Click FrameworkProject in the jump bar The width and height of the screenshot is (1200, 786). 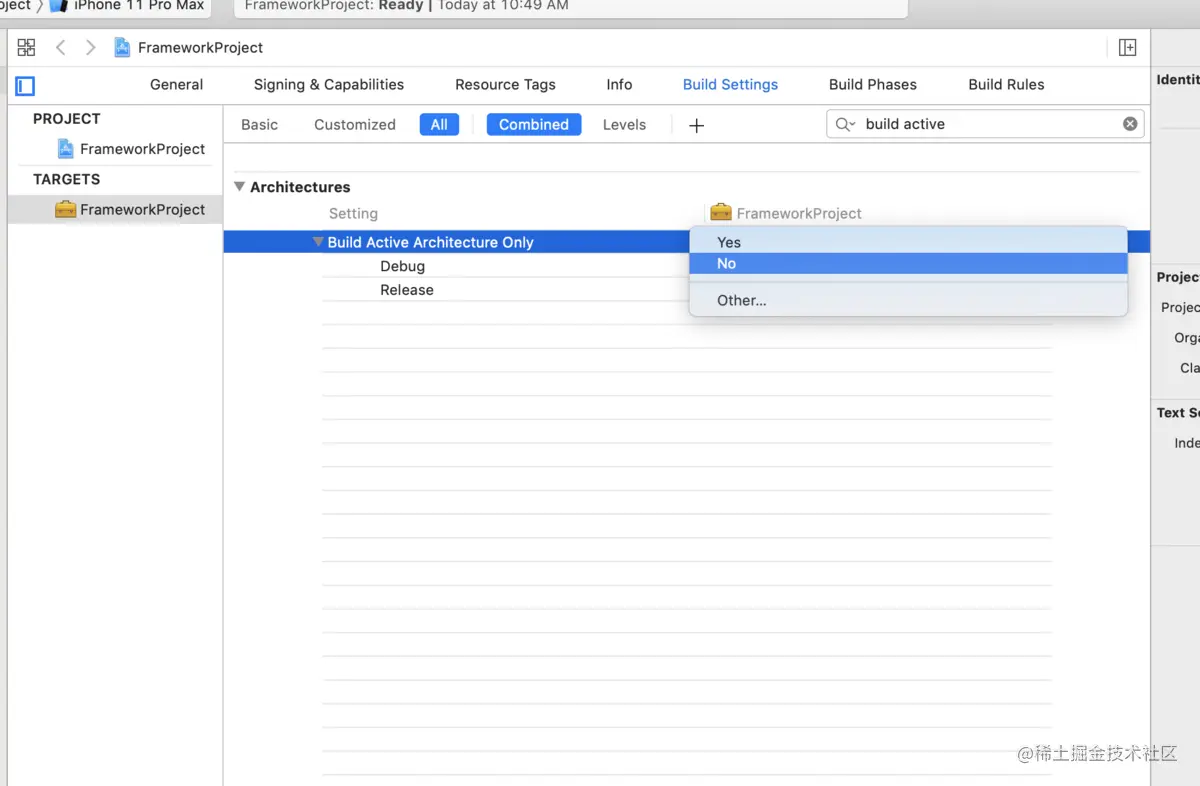coord(201,47)
